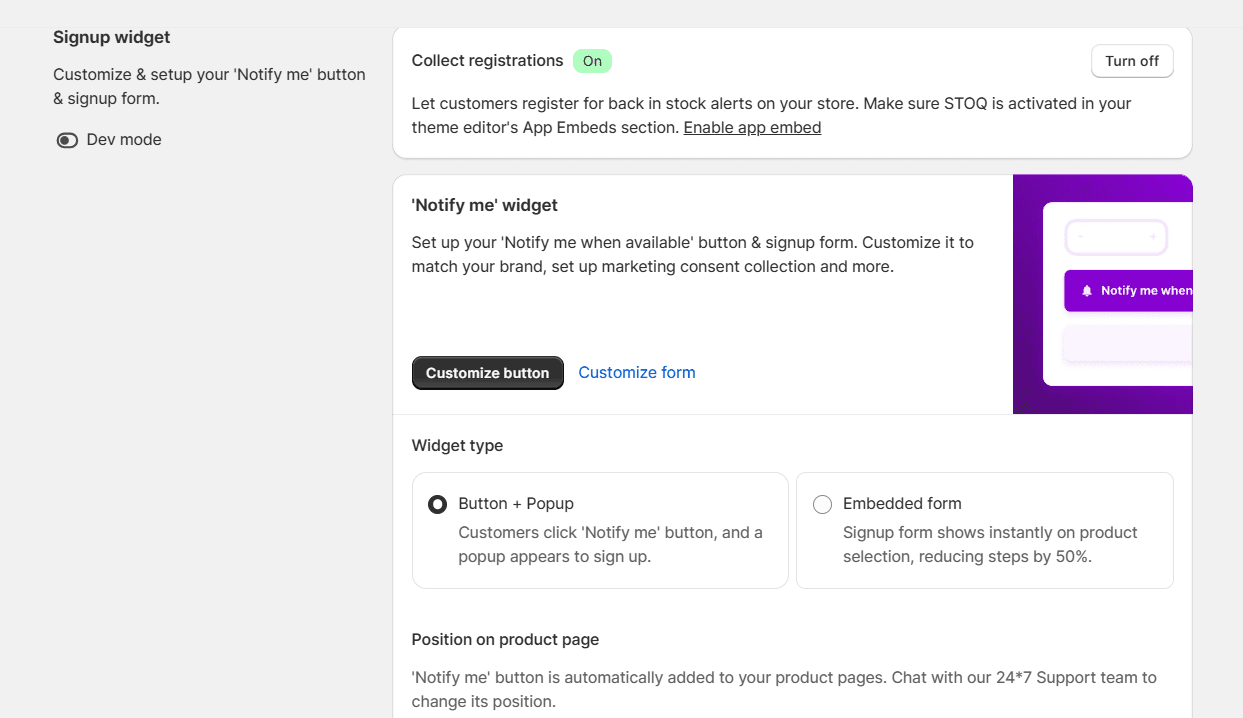Turn off Collect registrations
This screenshot has height=718, width=1243.
pos(1132,61)
